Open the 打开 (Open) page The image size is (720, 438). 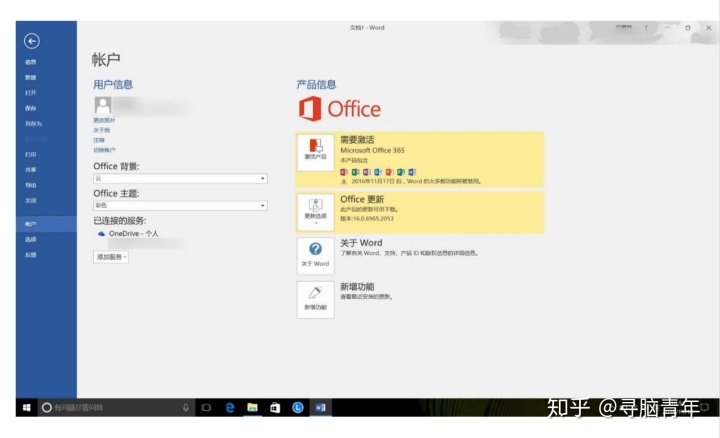[31, 93]
